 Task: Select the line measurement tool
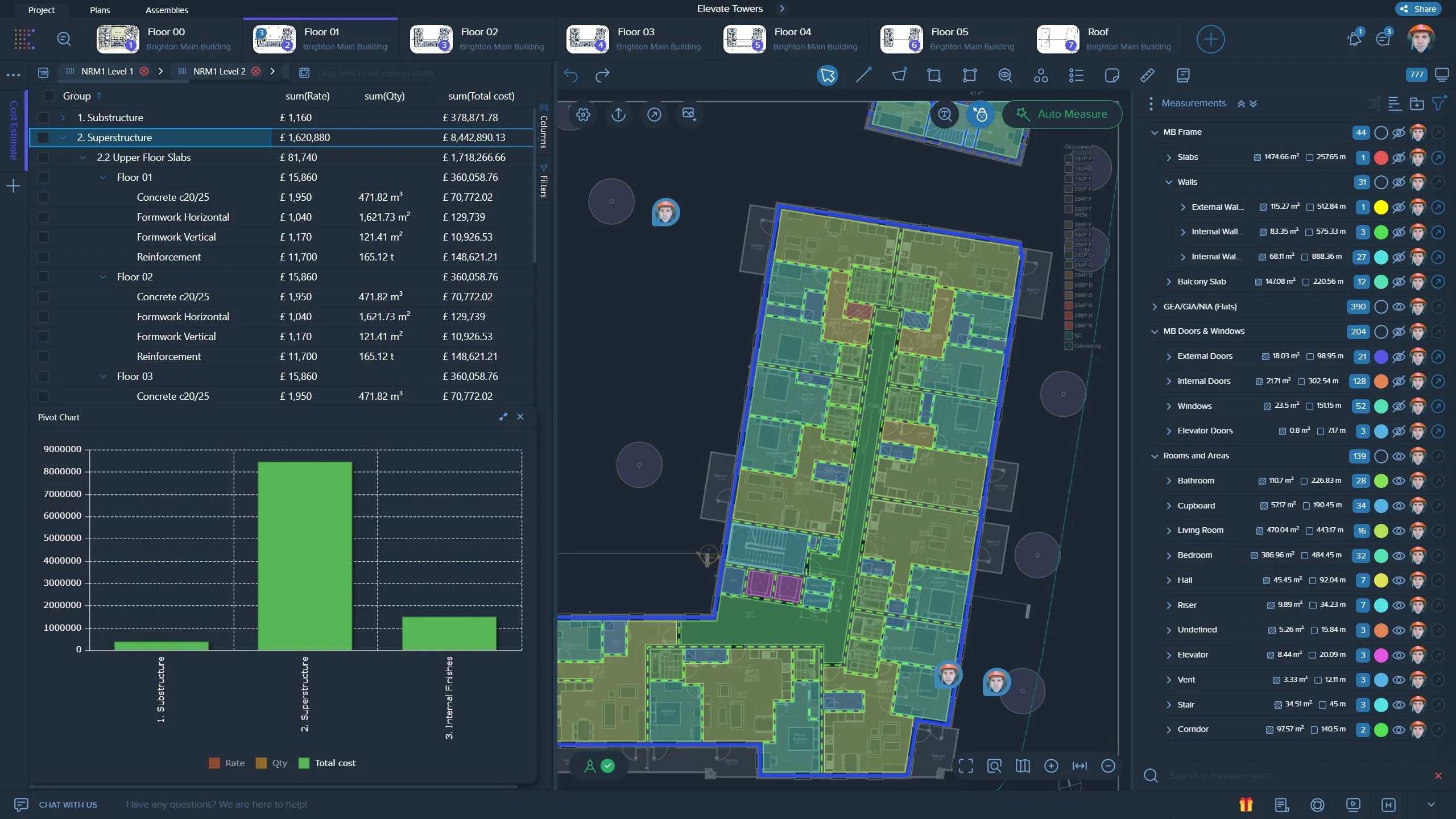tap(864, 75)
